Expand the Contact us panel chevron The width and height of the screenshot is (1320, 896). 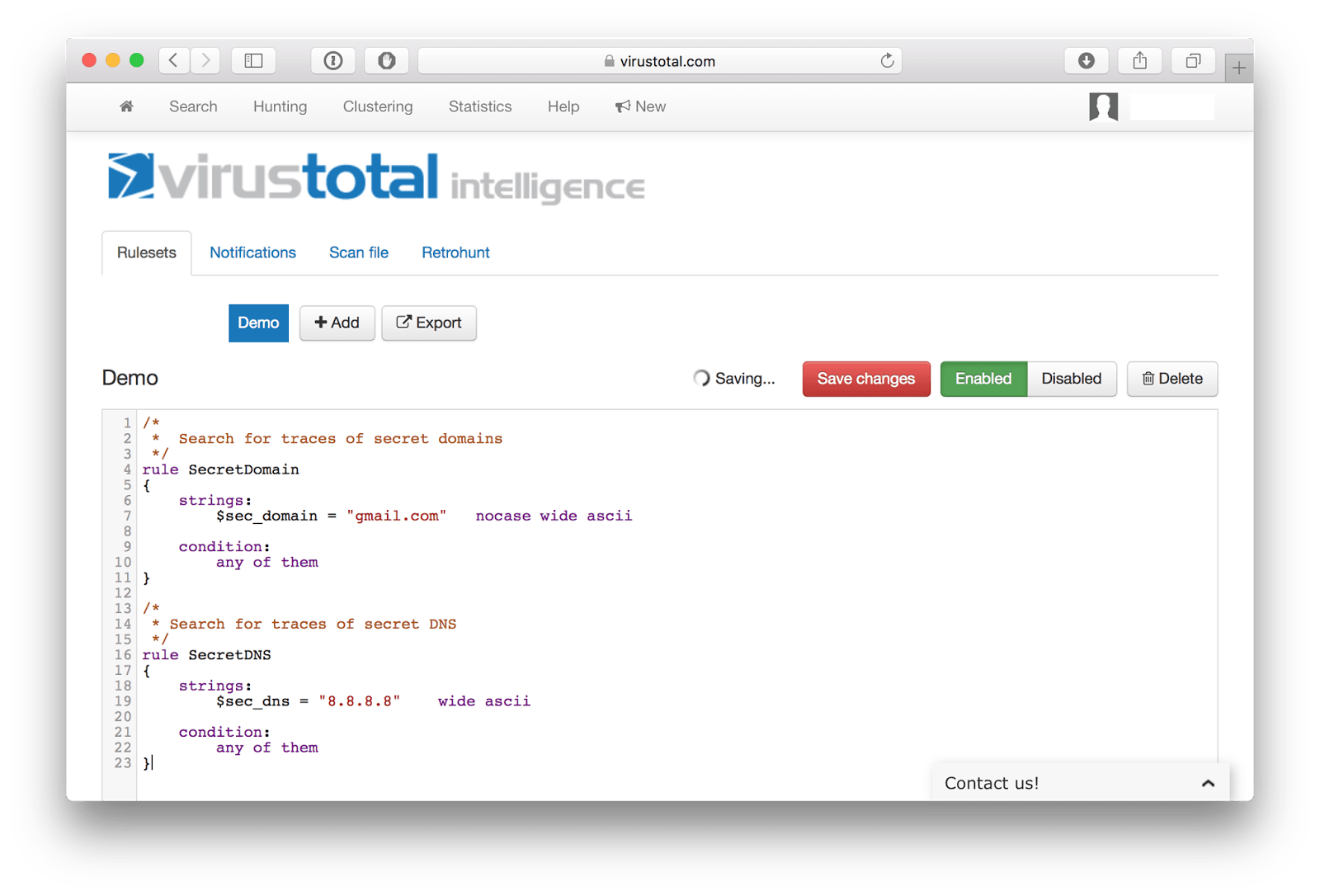1208,783
